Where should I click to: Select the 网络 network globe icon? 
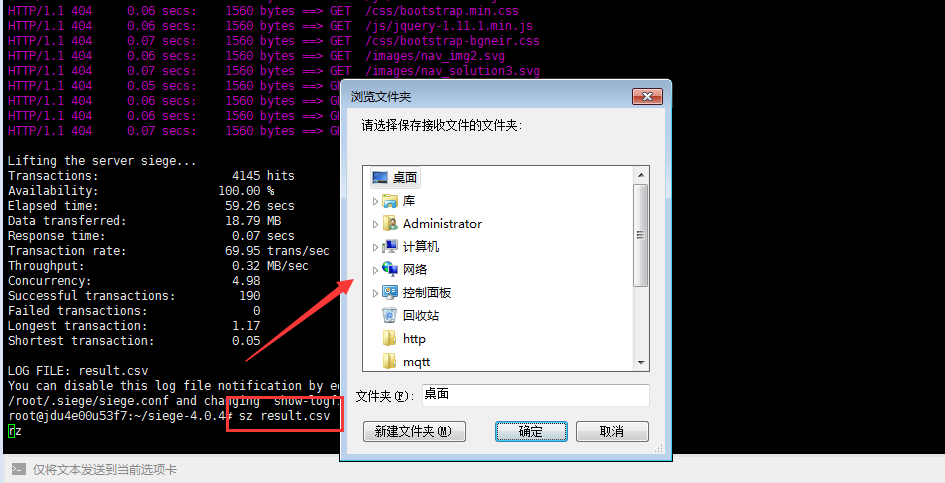(x=390, y=270)
